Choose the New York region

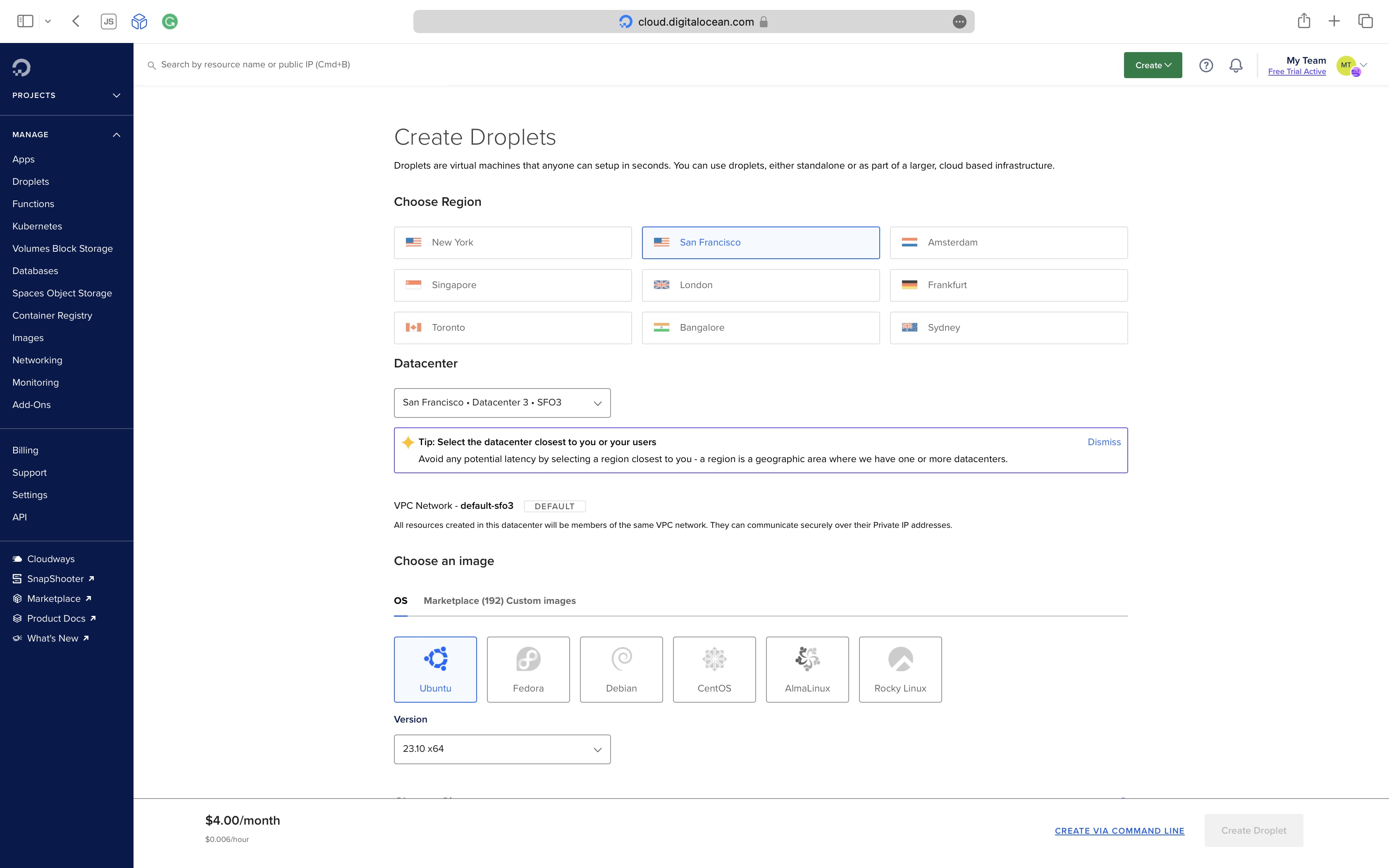[x=513, y=242]
